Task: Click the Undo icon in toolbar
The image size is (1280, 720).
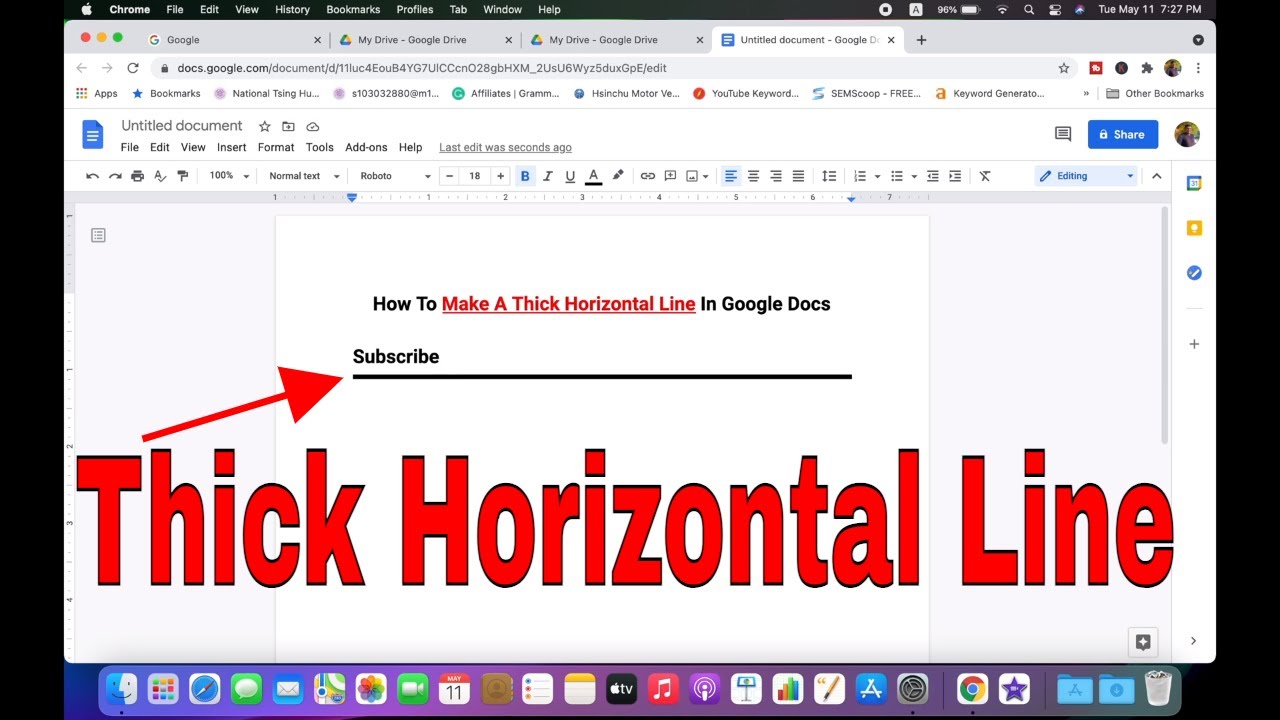Action: pos(92,176)
